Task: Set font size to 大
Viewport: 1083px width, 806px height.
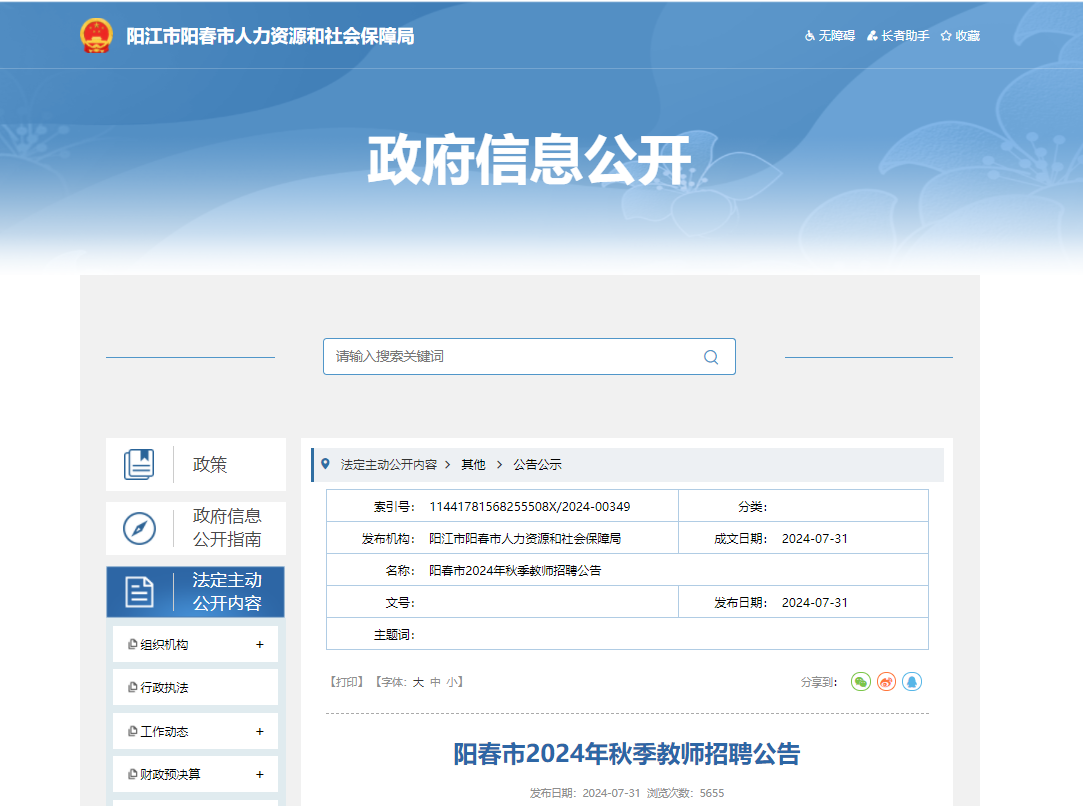Action: (419, 682)
